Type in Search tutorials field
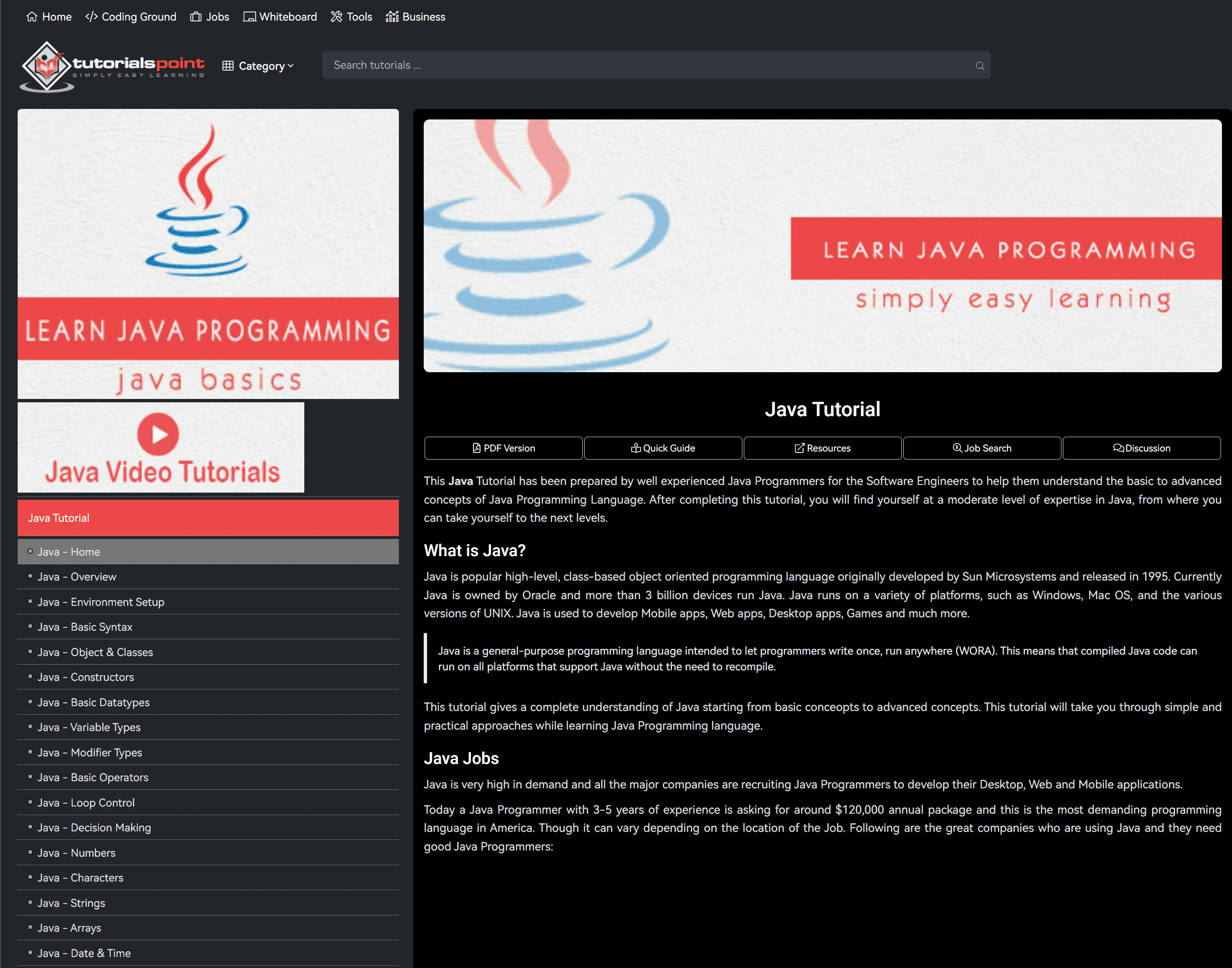The image size is (1232, 968). click(646, 65)
